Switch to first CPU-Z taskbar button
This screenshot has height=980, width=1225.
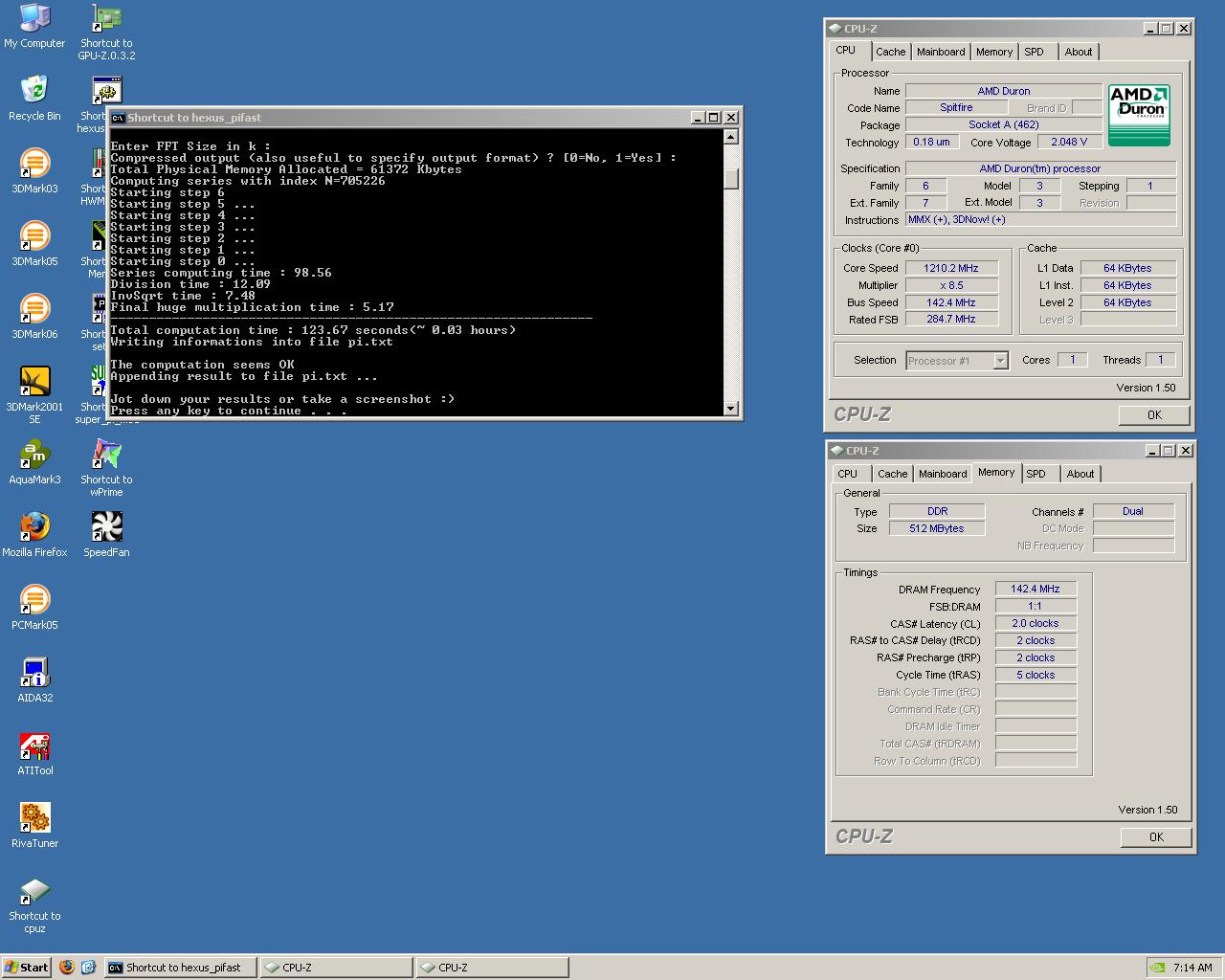pos(336,967)
